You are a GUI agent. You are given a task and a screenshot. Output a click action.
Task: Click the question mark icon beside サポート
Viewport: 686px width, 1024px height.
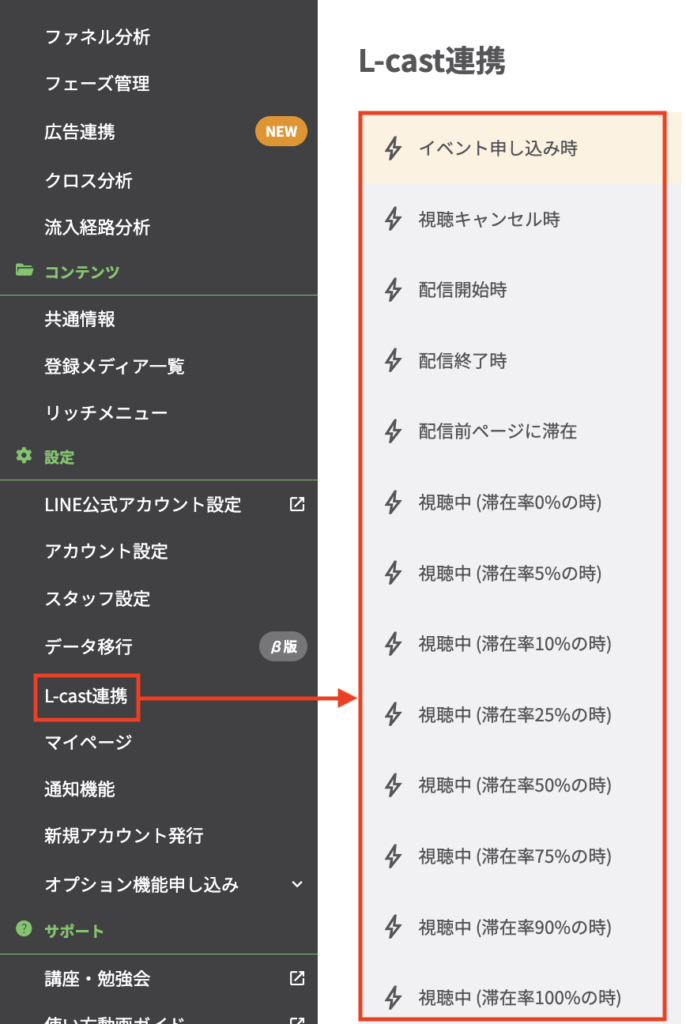pos(24,930)
